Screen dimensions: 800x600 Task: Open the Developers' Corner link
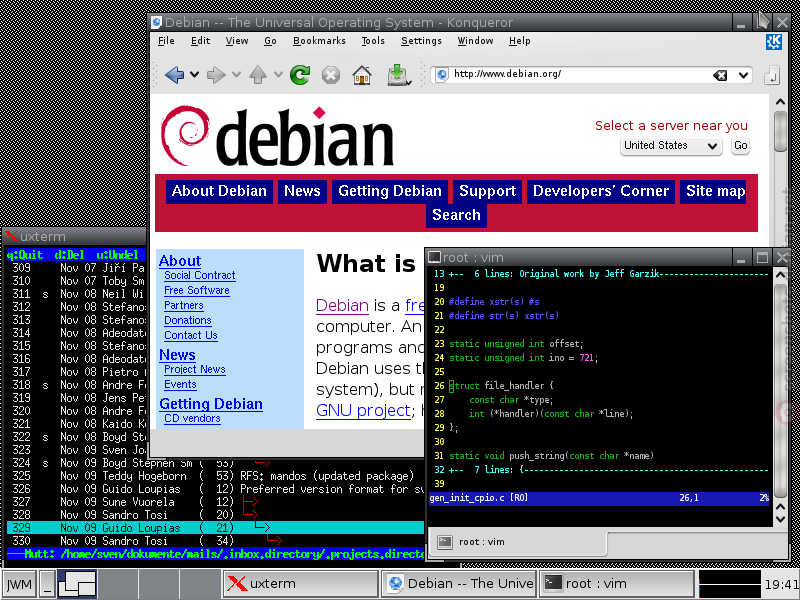(601, 191)
